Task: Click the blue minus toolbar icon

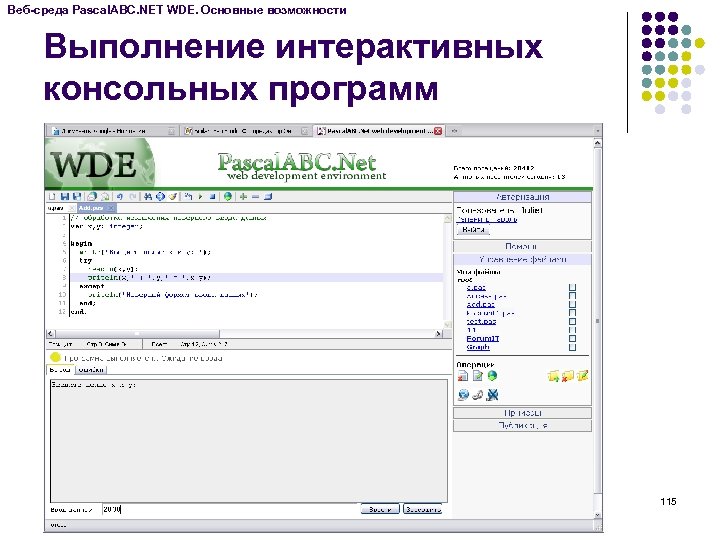Action: point(255,197)
